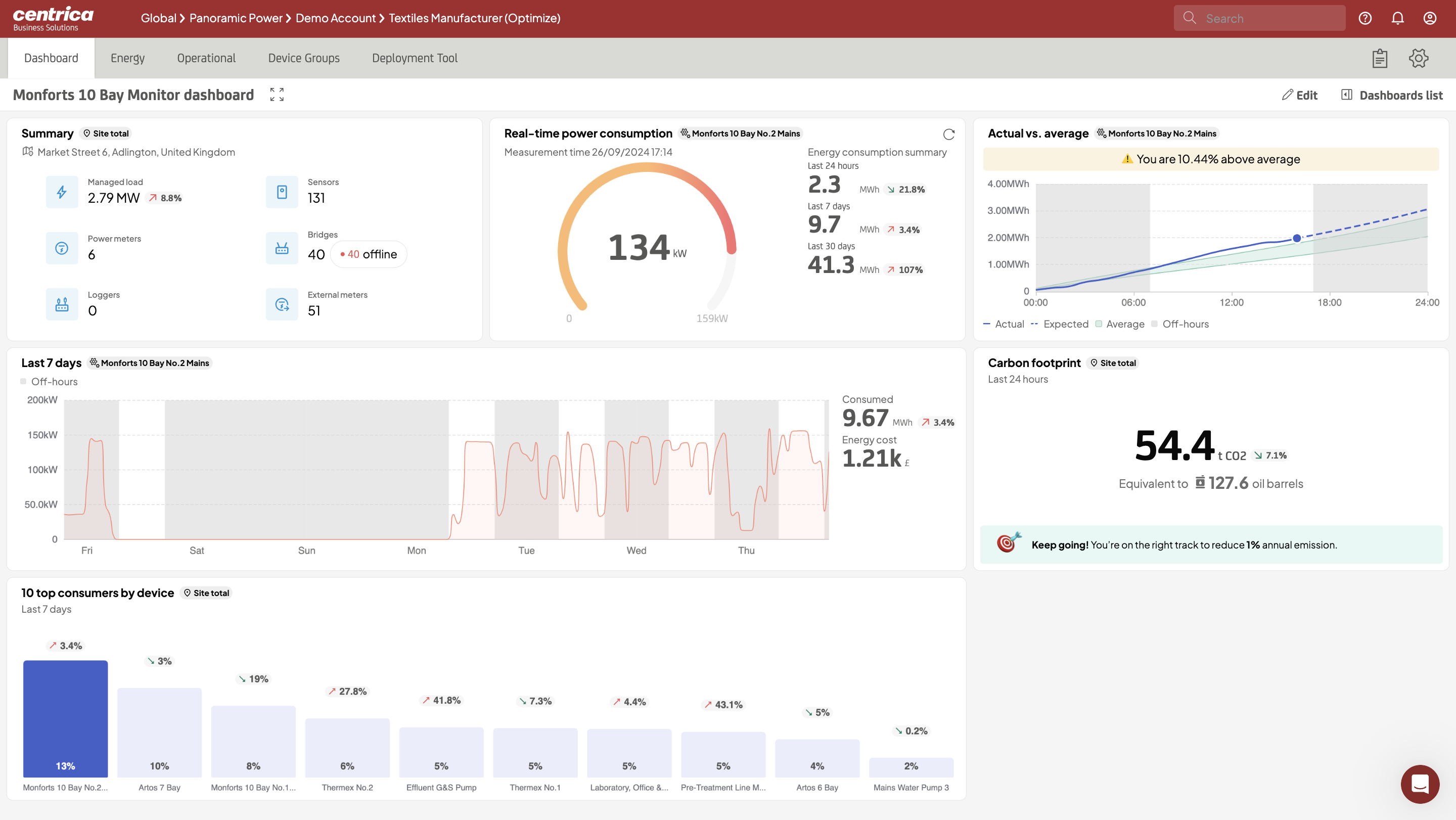Open the user account profile icon
The width and height of the screenshot is (1456, 820).
(1429, 18)
